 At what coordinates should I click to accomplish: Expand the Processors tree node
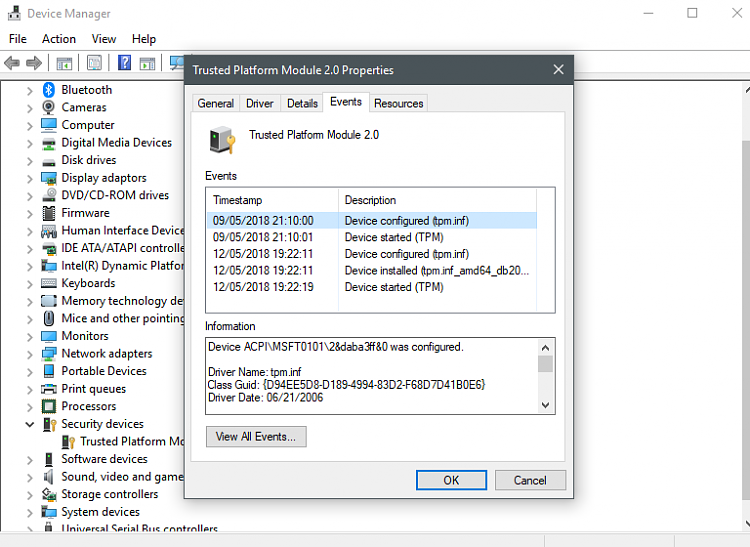(30, 407)
